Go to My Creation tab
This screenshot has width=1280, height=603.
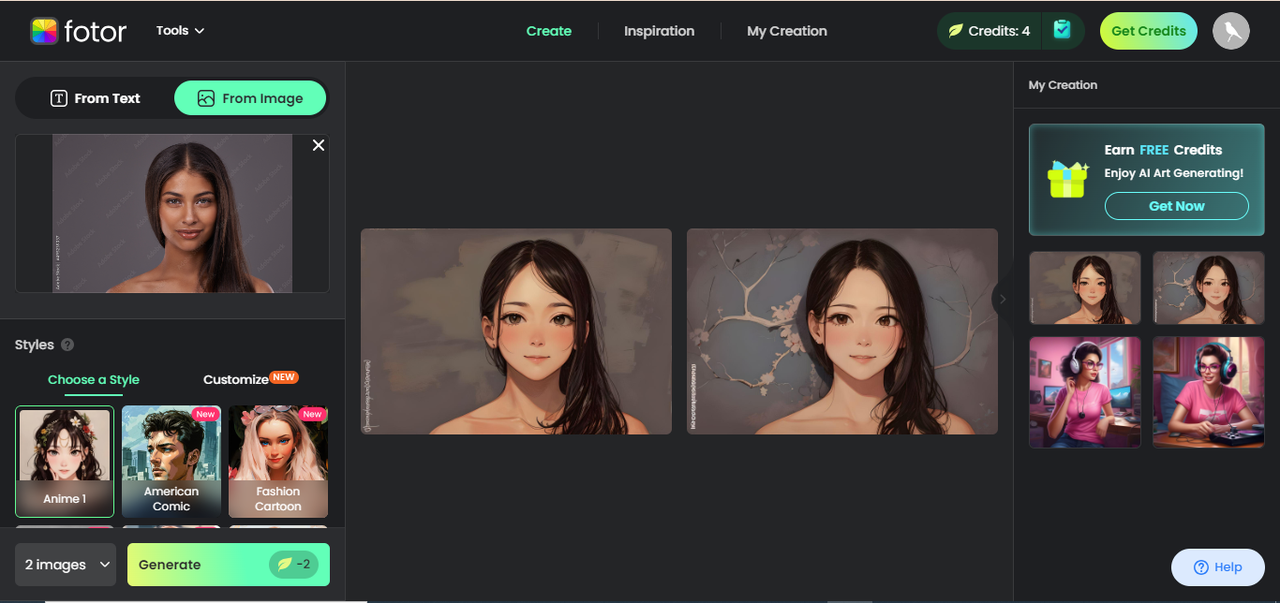tap(787, 31)
